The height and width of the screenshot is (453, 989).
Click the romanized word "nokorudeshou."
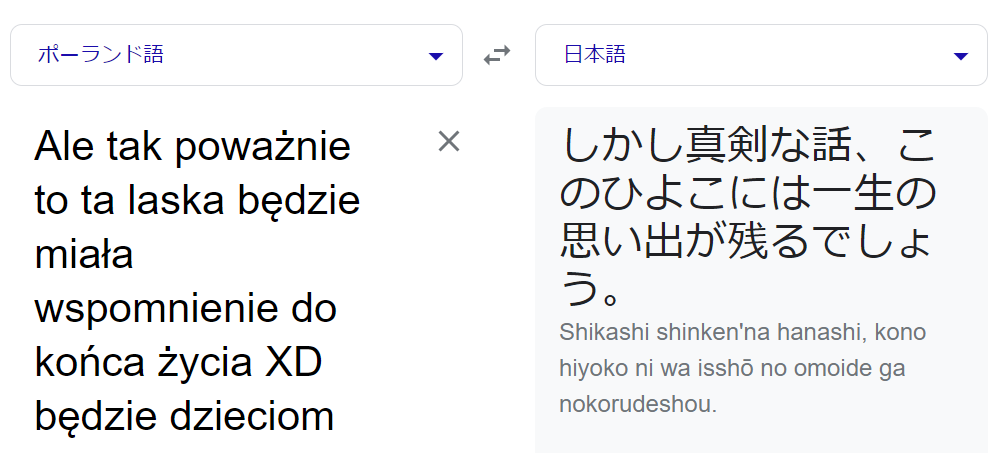[638, 405]
